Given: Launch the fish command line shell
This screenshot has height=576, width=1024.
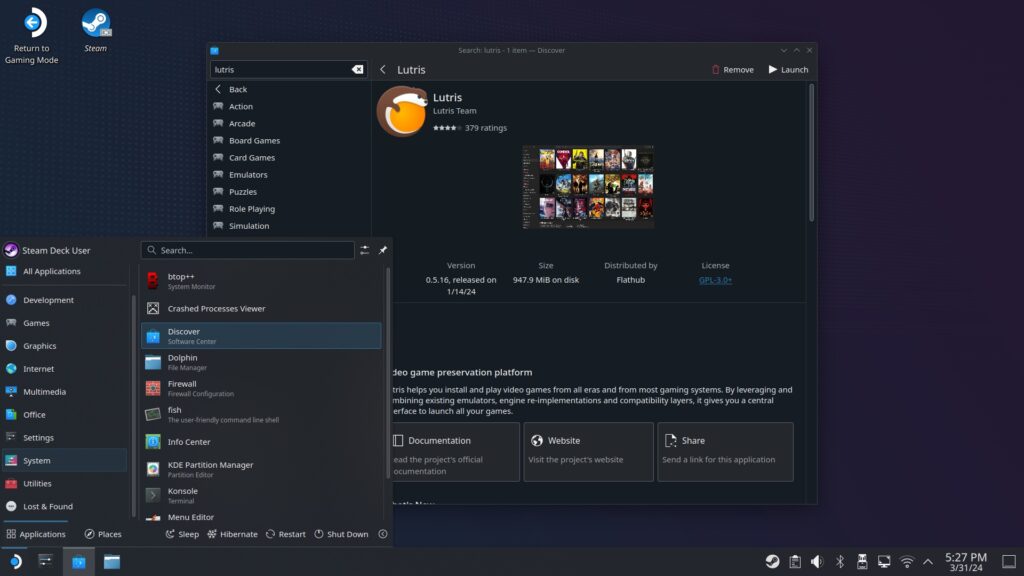Looking at the screenshot, I should (x=261, y=414).
